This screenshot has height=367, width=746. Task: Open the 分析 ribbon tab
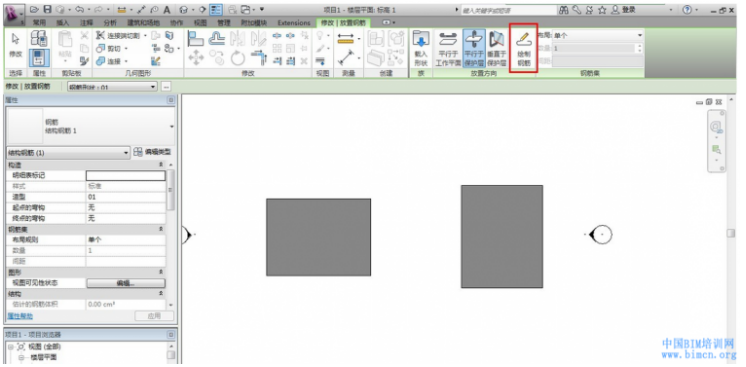click(x=110, y=22)
